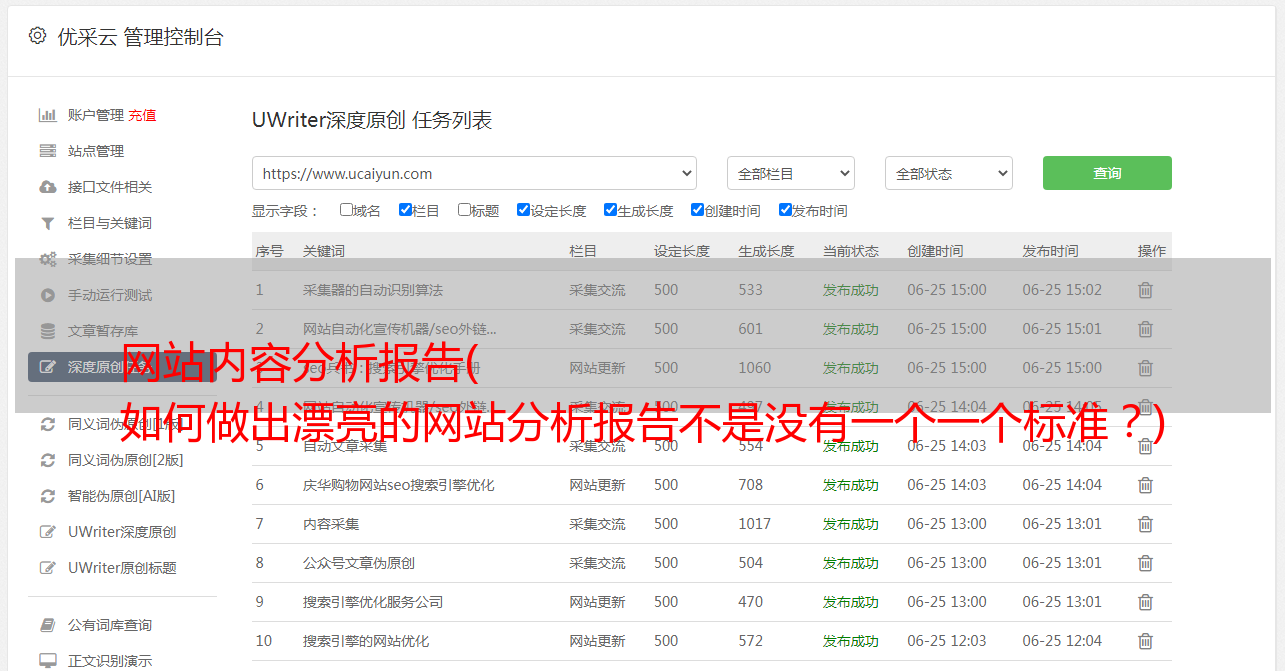The height and width of the screenshot is (671, 1285).
Task: Open 账户管理 in the sidebar
Action: pos(96,115)
